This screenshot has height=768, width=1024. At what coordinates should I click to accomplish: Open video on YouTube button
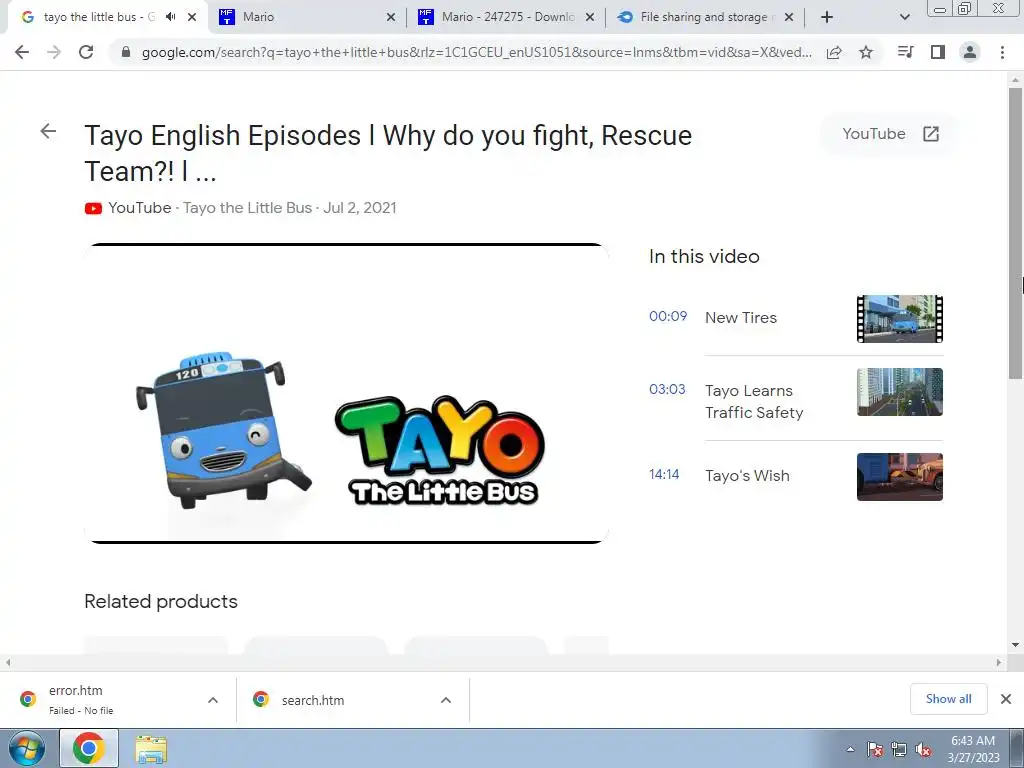tap(890, 134)
